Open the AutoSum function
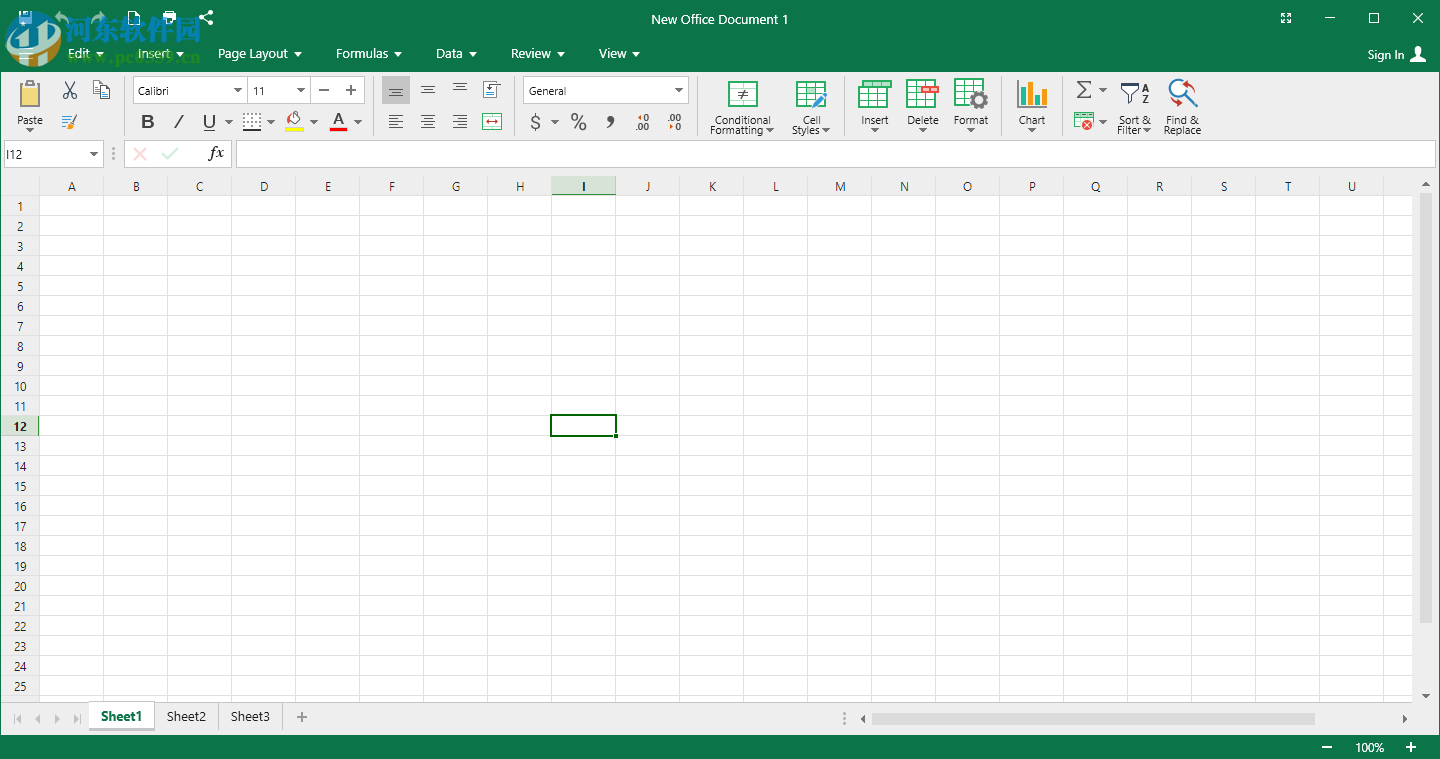Screen dimensions: 1440x759 click(x=1083, y=89)
